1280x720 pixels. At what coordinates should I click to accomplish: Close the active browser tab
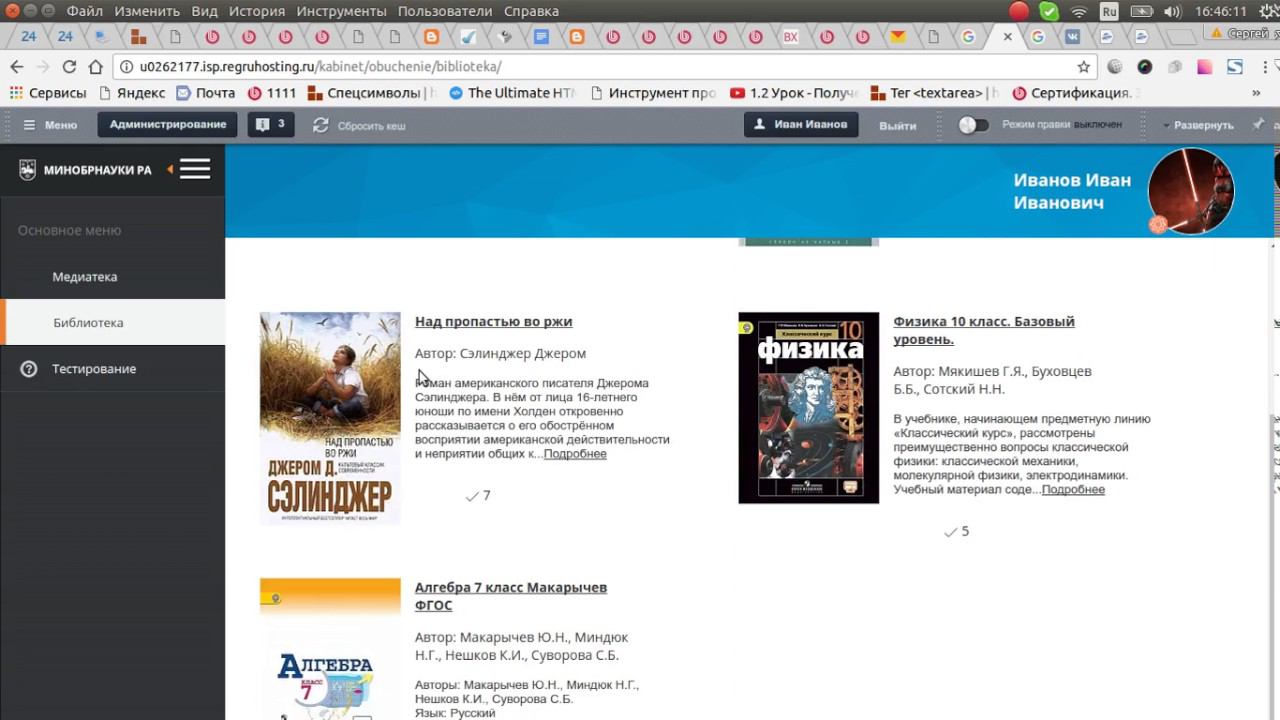tap(1007, 37)
